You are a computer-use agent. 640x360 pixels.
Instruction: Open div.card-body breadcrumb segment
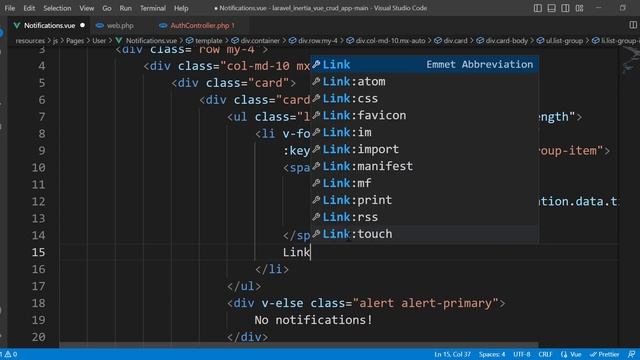pos(502,41)
